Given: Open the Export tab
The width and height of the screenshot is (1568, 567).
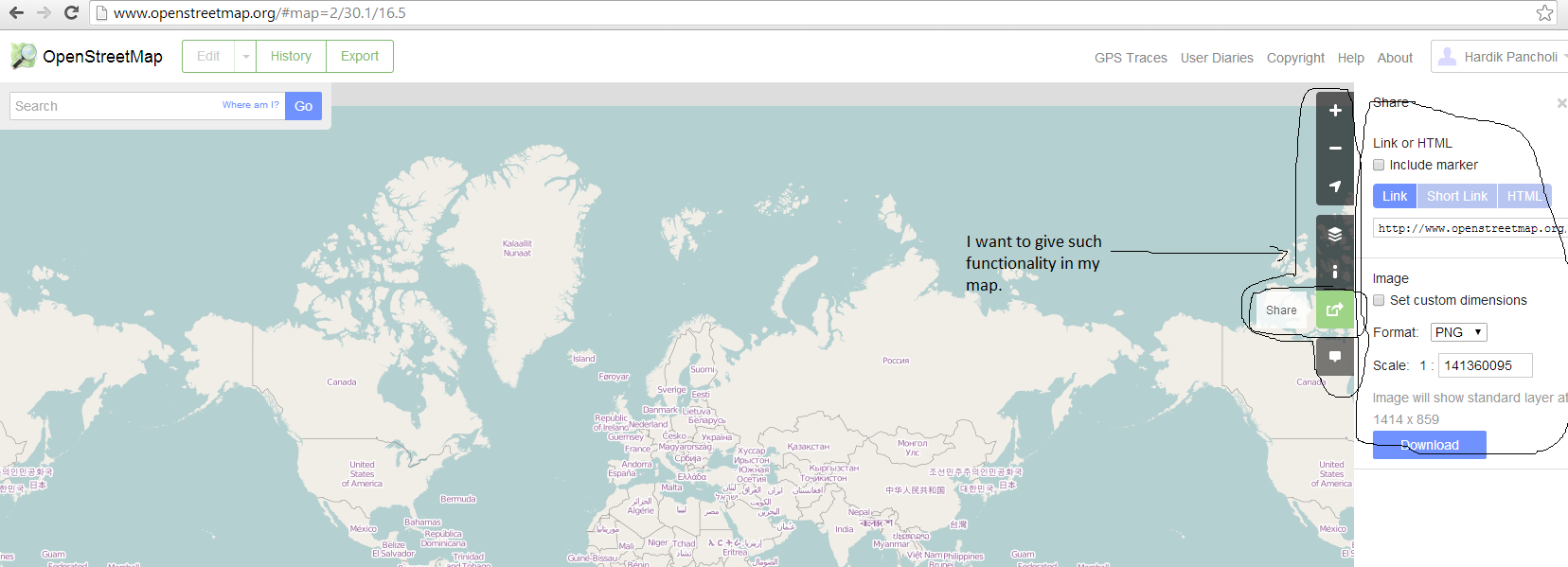Looking at the screenshot, I should [360, 56].
